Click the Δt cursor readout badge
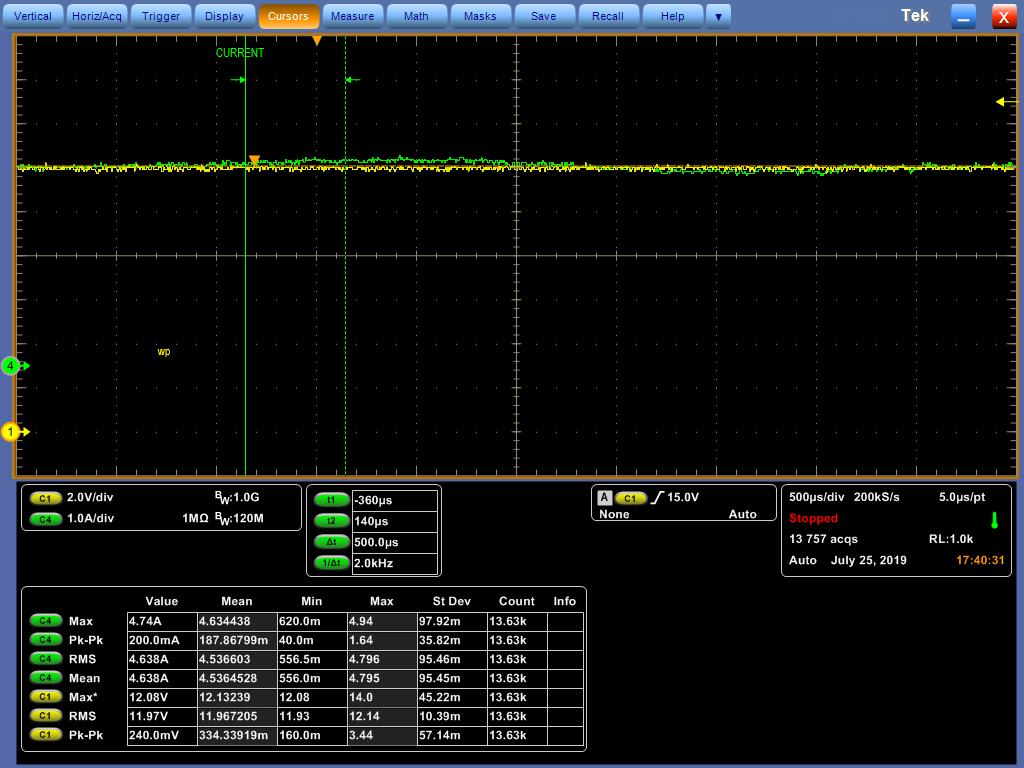 tap(331, 542)
